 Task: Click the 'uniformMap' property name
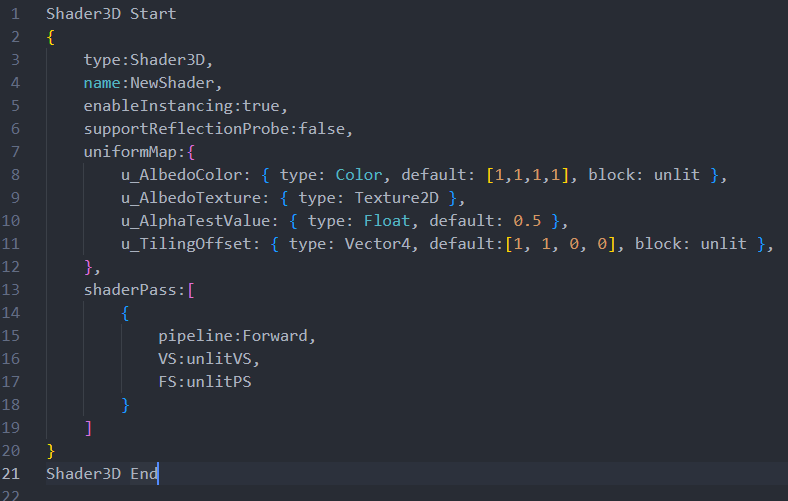coord(130,152)
